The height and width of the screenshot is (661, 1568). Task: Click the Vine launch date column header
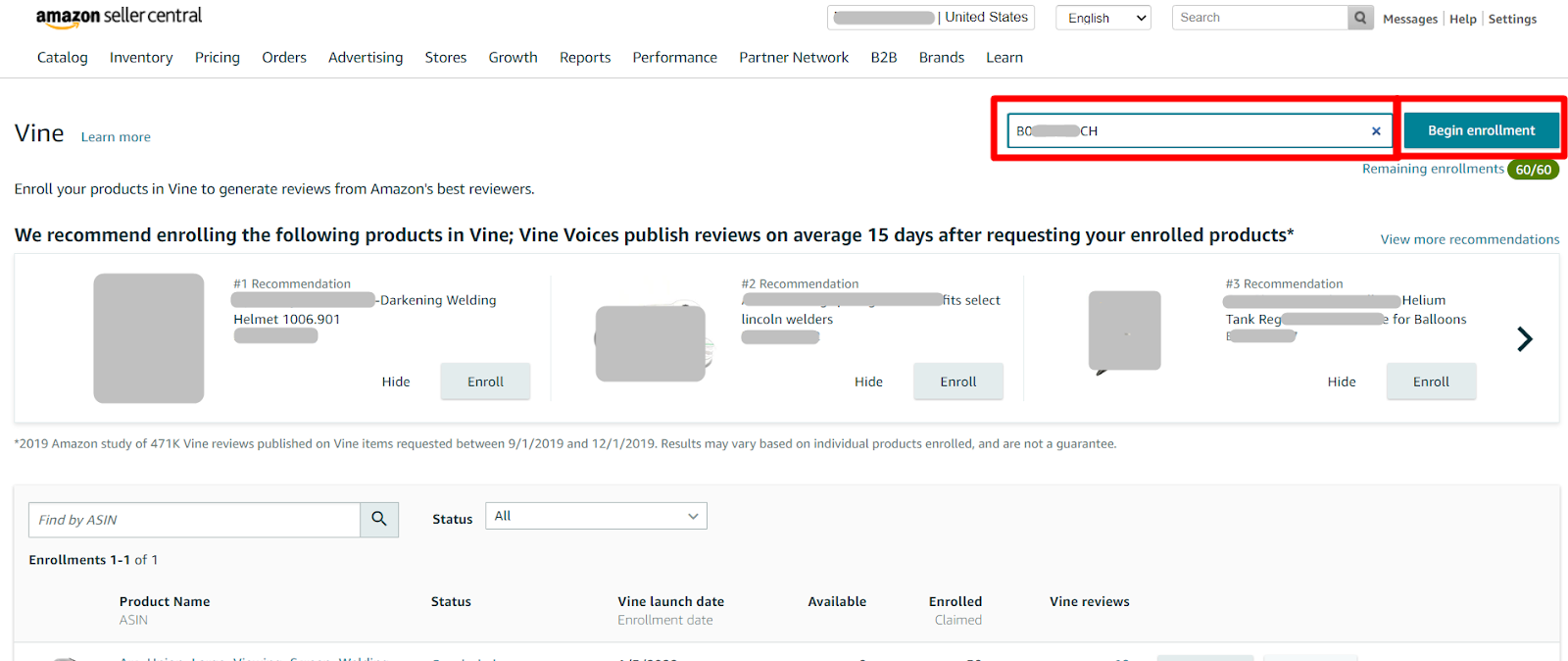click(671, 602)
